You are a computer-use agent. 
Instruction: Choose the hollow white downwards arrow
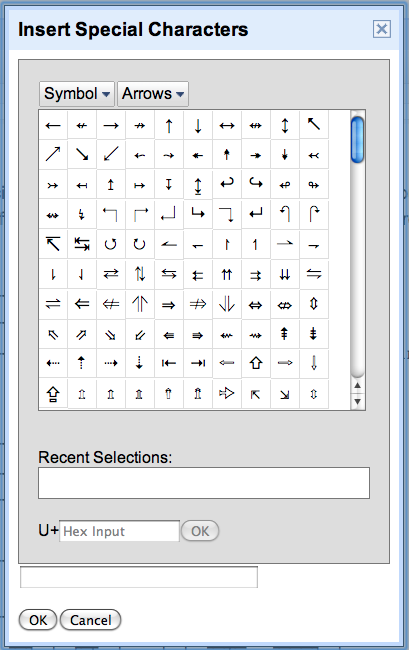tap(314, 364)
